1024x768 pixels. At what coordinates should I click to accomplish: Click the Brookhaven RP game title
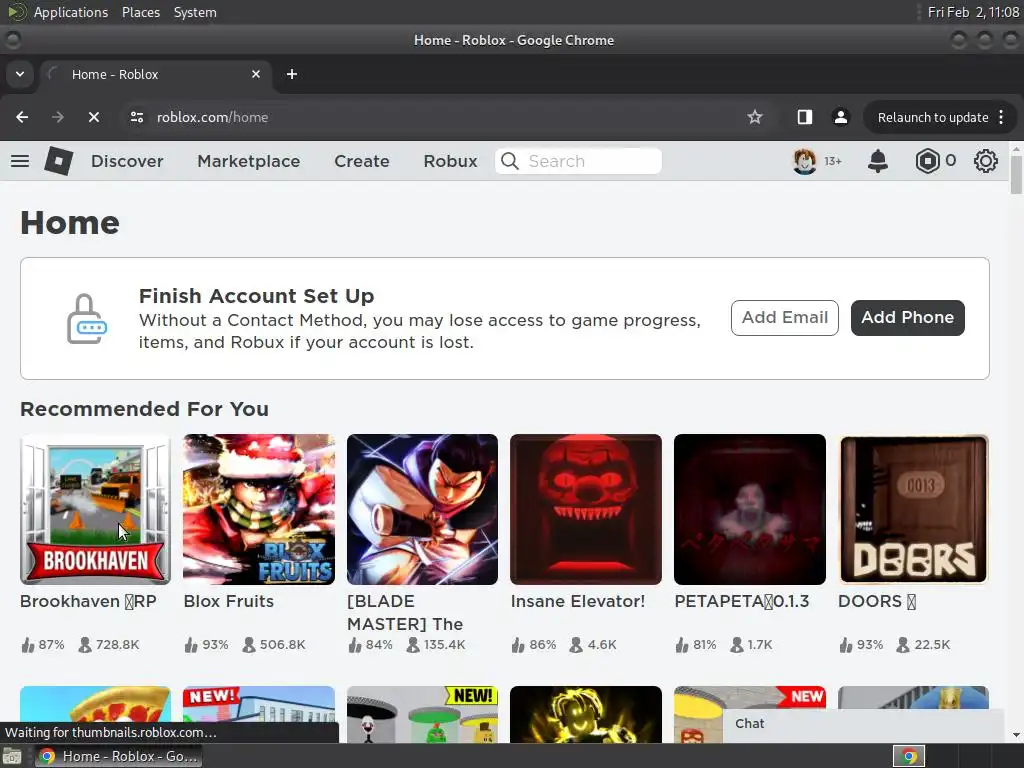click(x=88, y=601)
